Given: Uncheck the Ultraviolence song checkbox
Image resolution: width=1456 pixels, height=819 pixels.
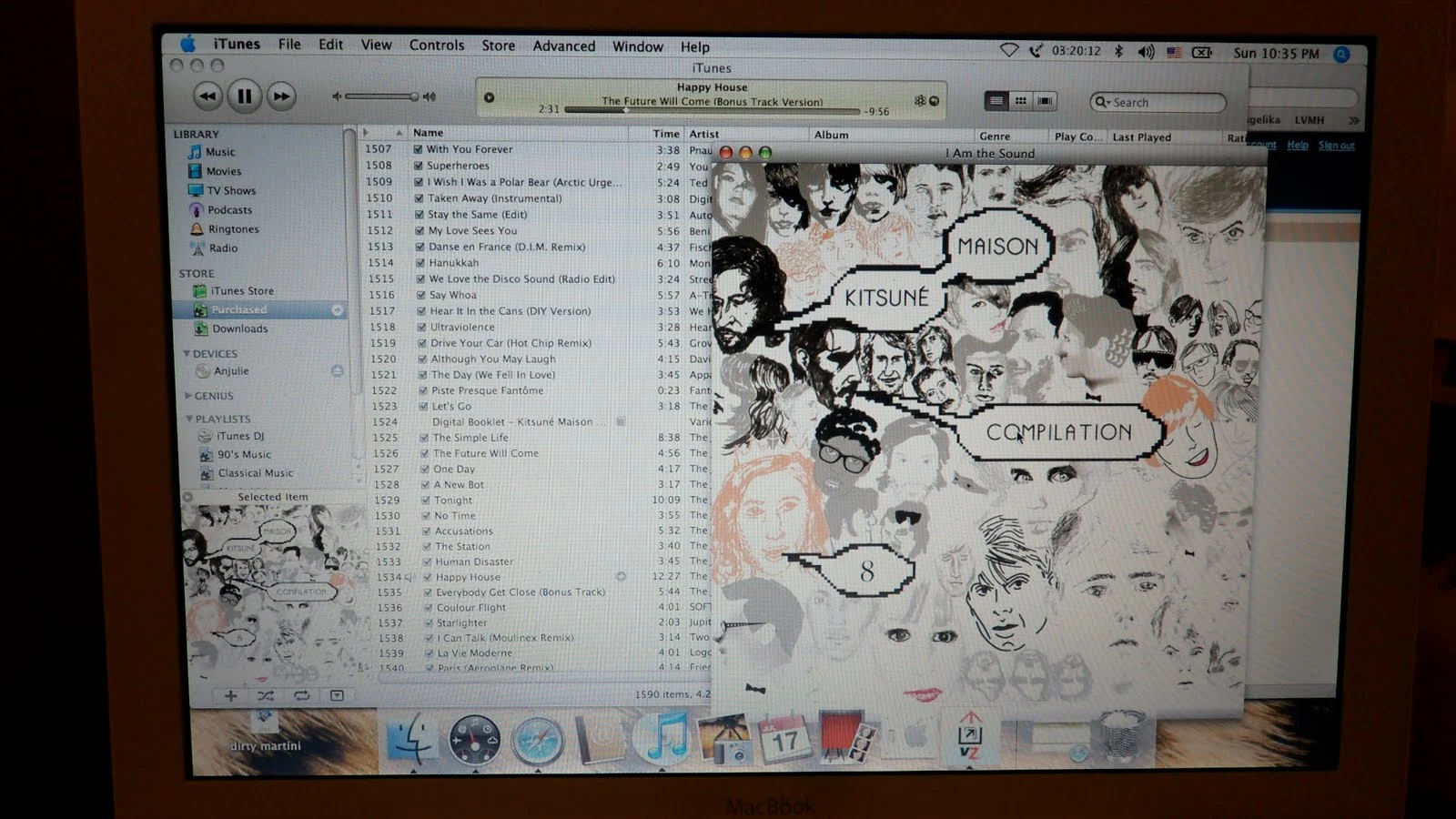Looking at the screenshot, I should click(x=422, y=328).
